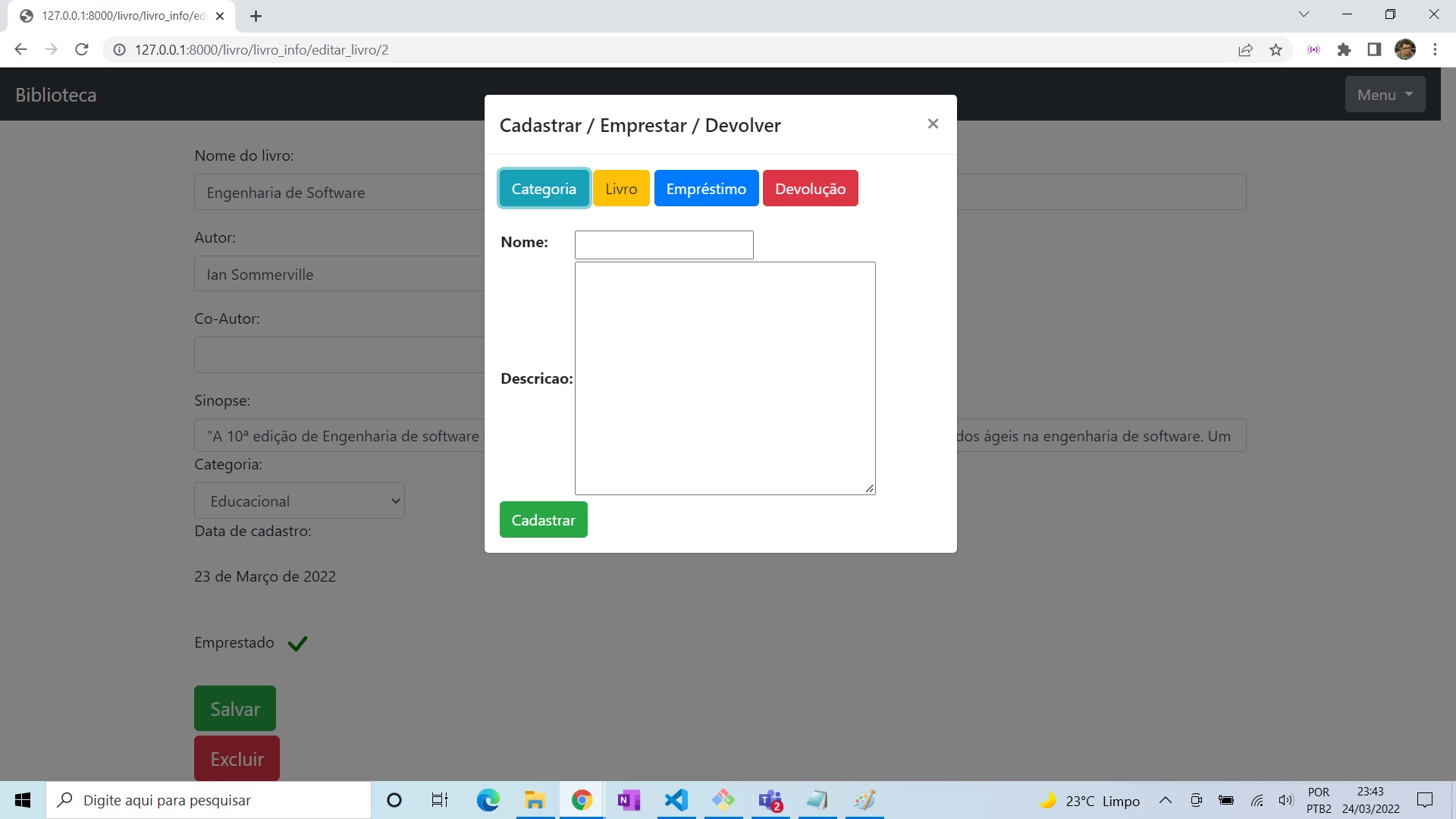Open the Chrome profile account menu
Image resolution: width=1456 pixels, height=819 pixels.
(1406, 49)
